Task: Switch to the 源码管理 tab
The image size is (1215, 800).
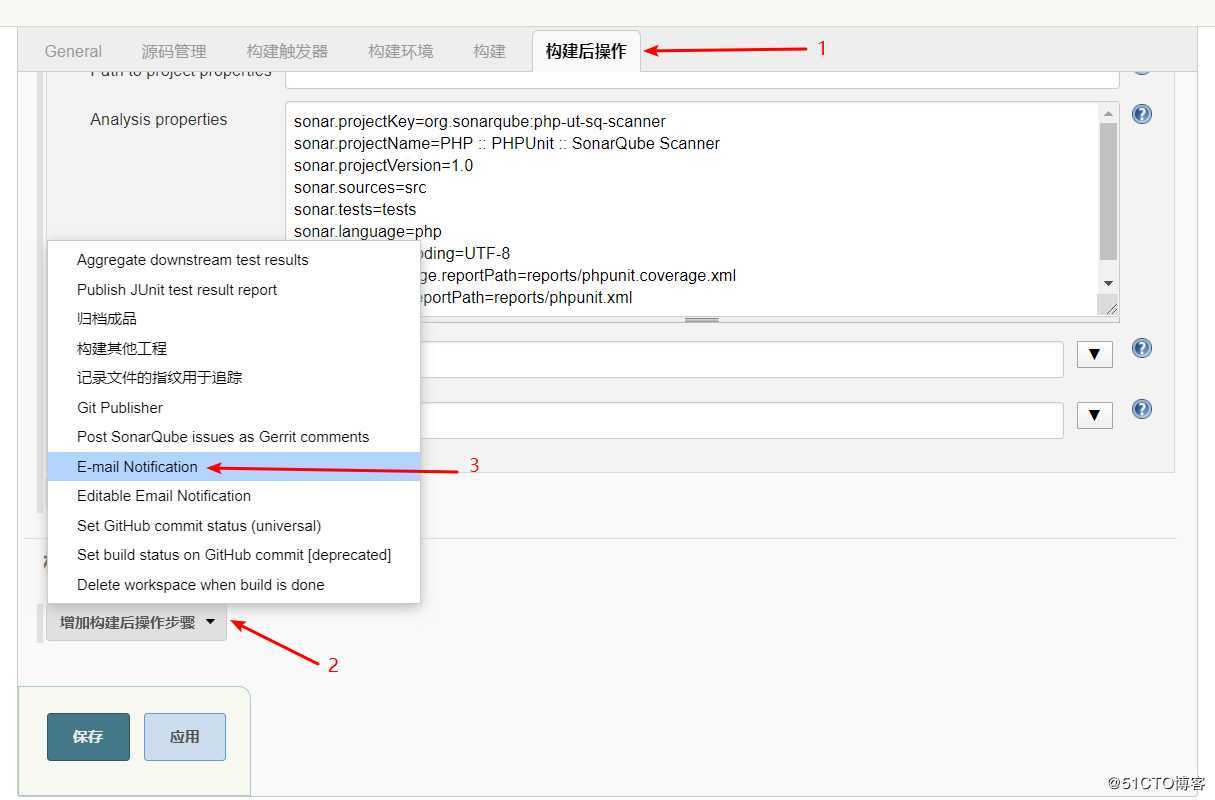Action: pyautogui.click(x=174, y=51)
